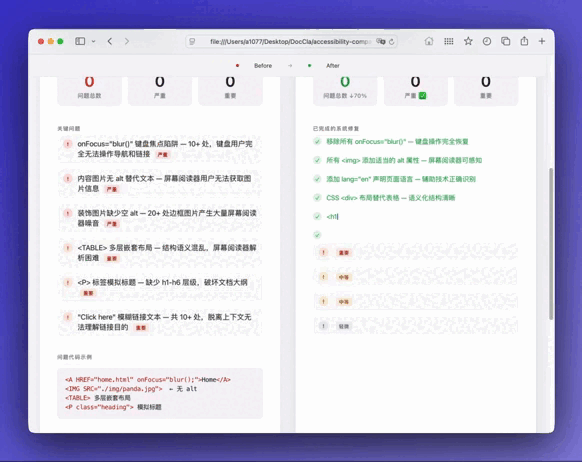Viewport: 582px width, 462px height.
Task: Click 移除所有 onFocus="blur()" fix text
Action: coord(397,141)
